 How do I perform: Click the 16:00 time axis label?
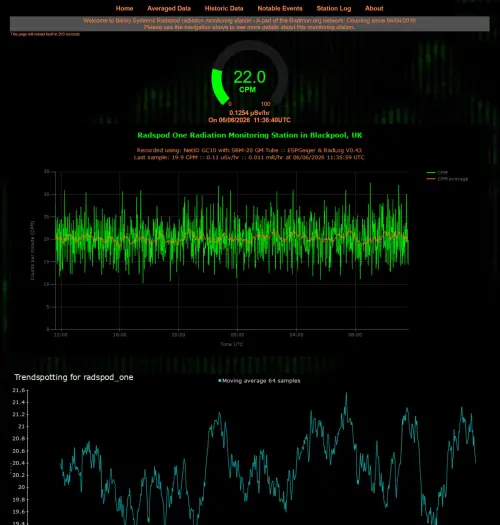click(x=120, y=335)
